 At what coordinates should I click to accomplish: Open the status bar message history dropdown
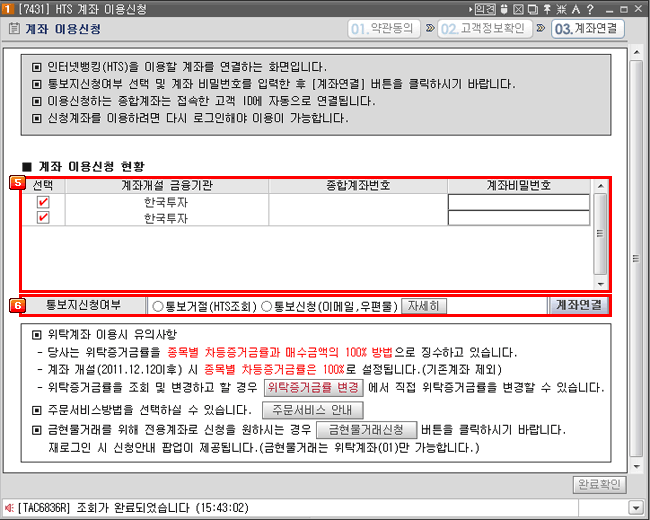[635, 508]
